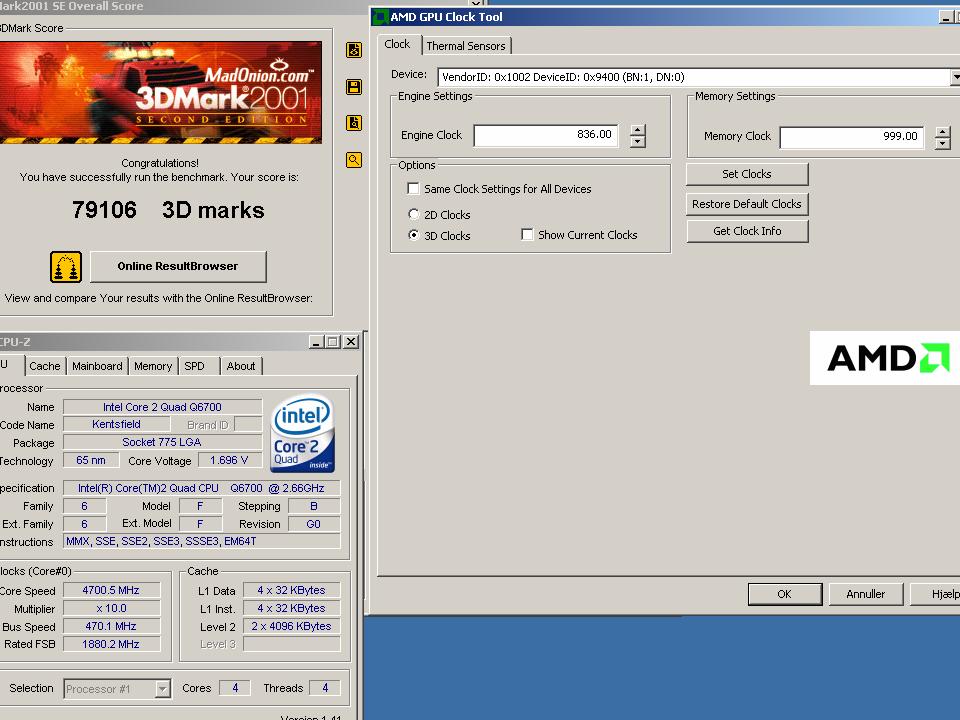960x720 pixels.
Task: Click the Core Voltage value 1.696 V
Action: 229,460
